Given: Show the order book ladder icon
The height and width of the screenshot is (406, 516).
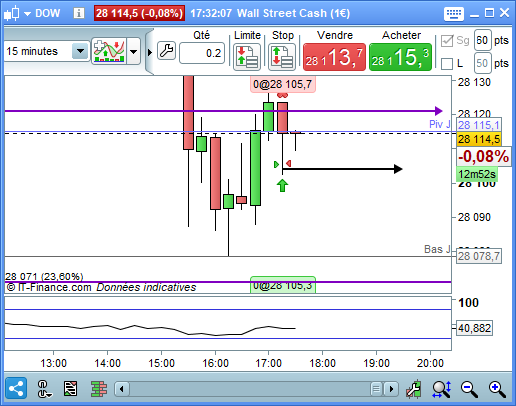Looking at the screenshot, I should tap(99, 389).
